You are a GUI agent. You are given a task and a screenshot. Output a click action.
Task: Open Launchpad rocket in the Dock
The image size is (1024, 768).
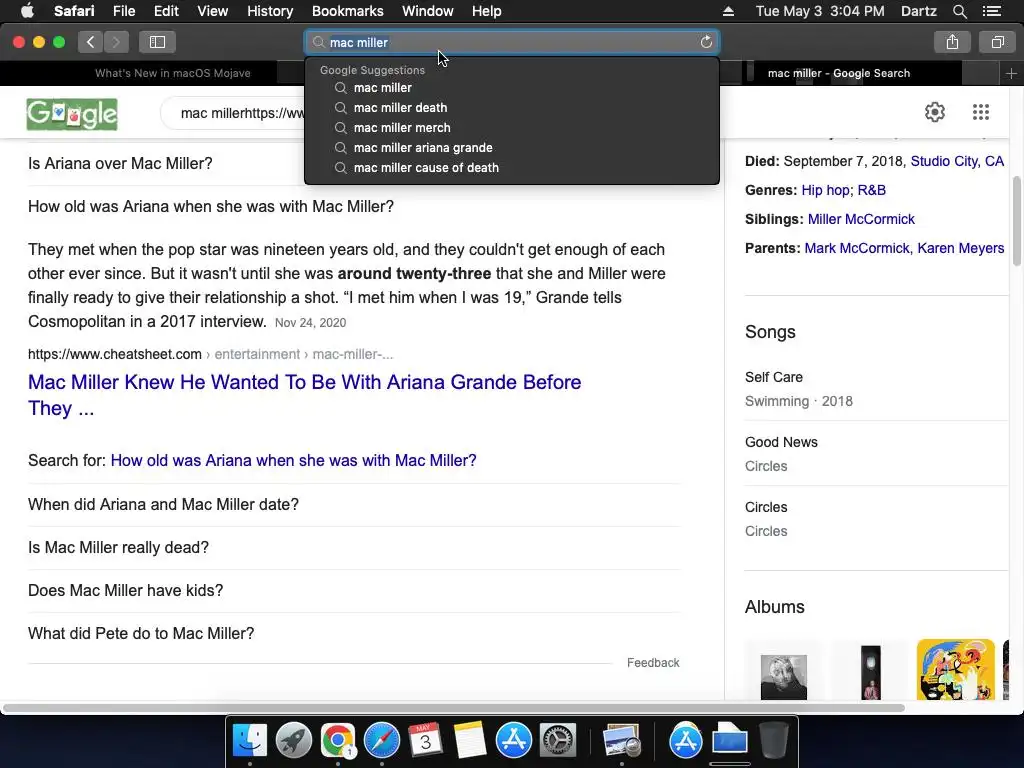tap(293, 741)
